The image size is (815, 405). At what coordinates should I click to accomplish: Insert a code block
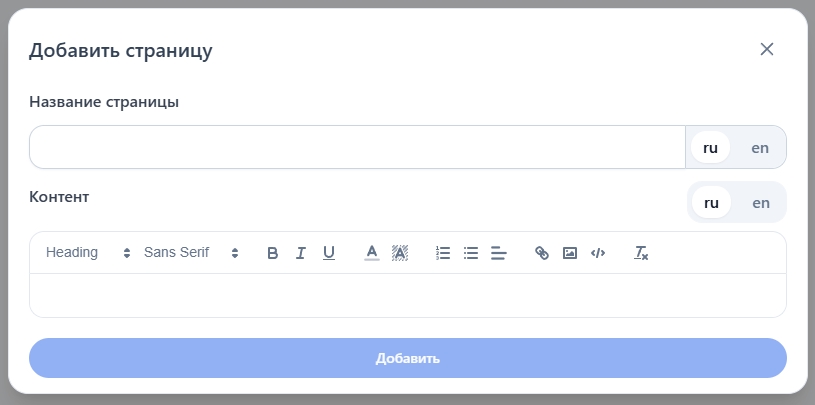tap(598, 253)
